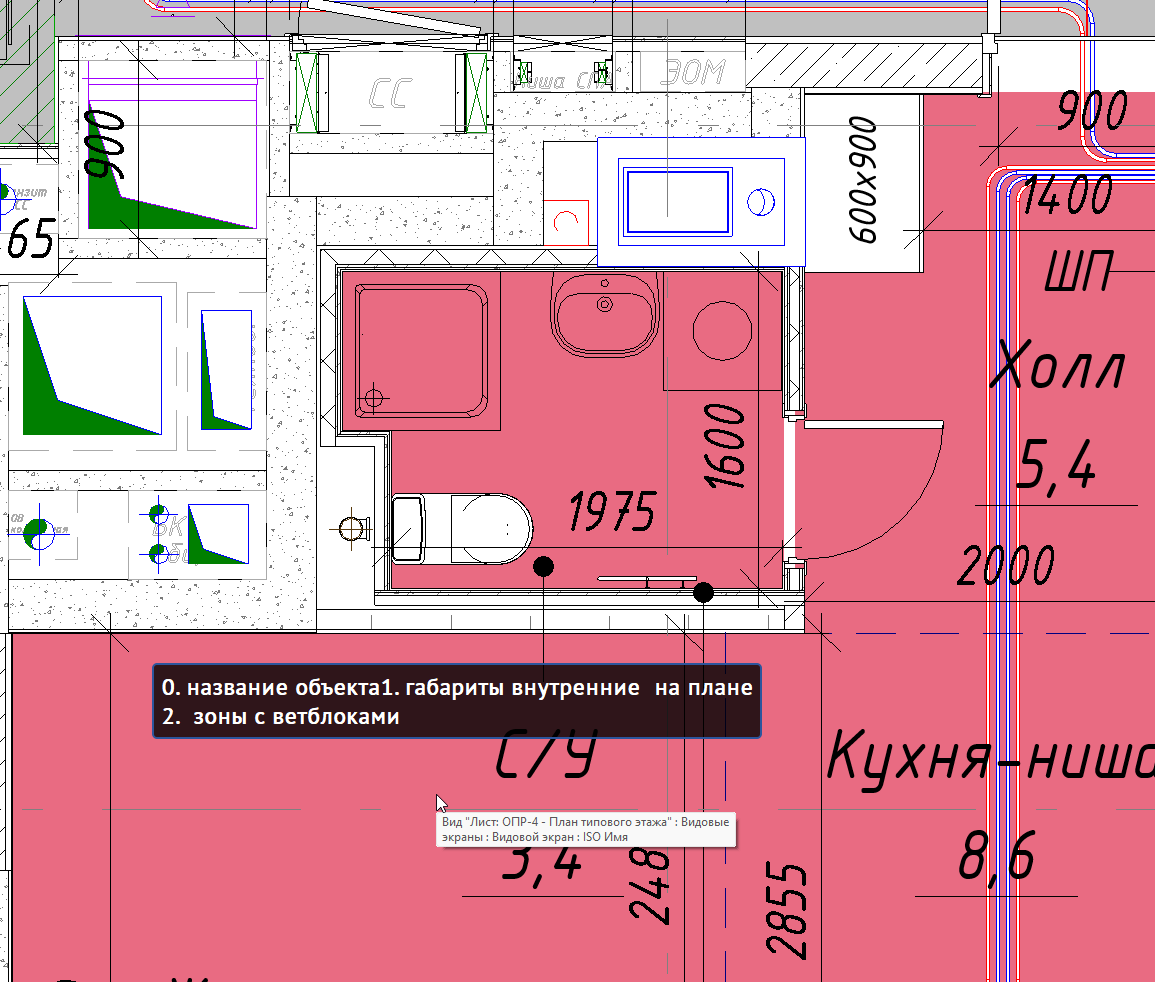Select the 2000 dimension text
The image size is (1155, 982).
click(1006, 566)
